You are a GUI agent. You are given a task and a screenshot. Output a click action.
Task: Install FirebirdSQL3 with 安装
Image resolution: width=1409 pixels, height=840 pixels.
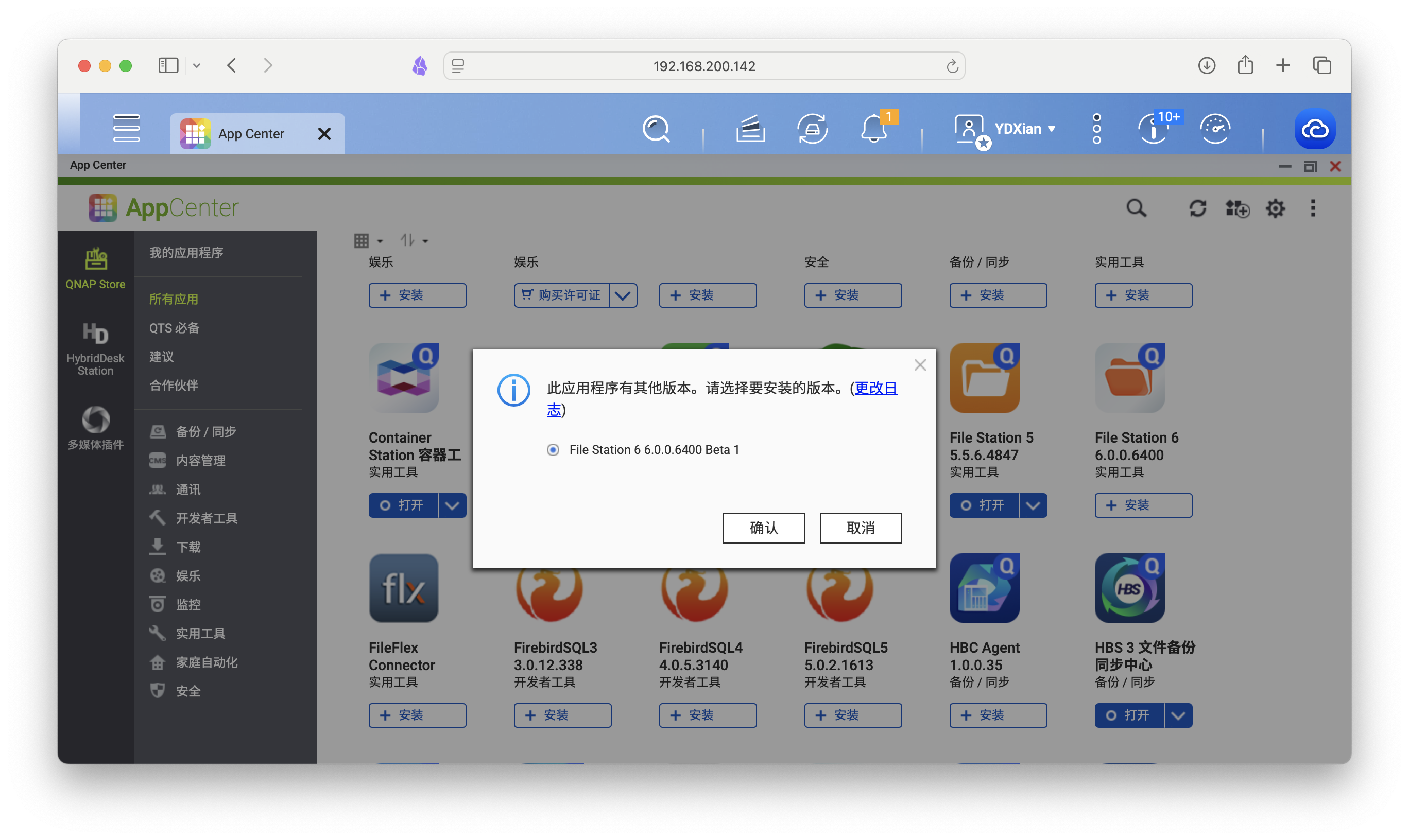point(562,715)
